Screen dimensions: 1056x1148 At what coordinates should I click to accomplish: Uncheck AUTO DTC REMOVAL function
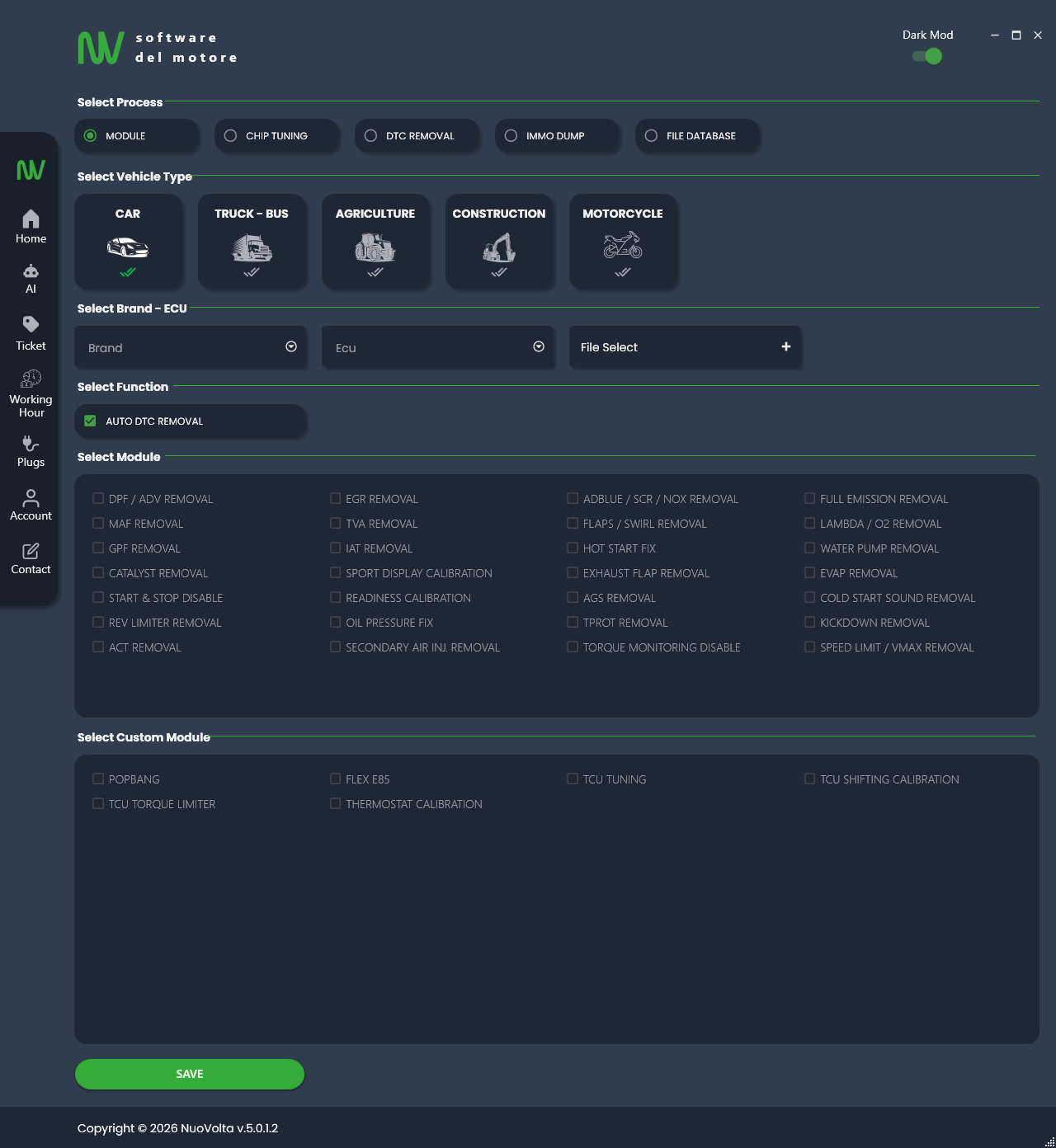[90, 421]
